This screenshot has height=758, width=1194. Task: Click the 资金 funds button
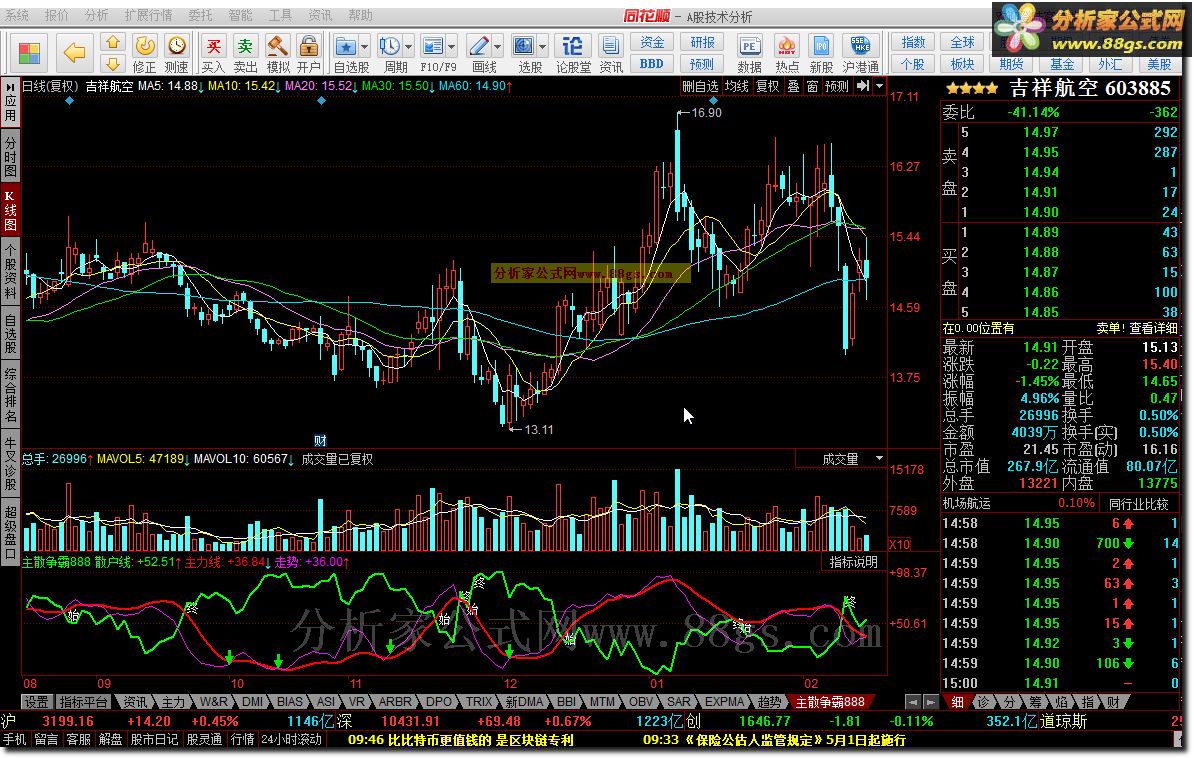(x=652, y=43)
